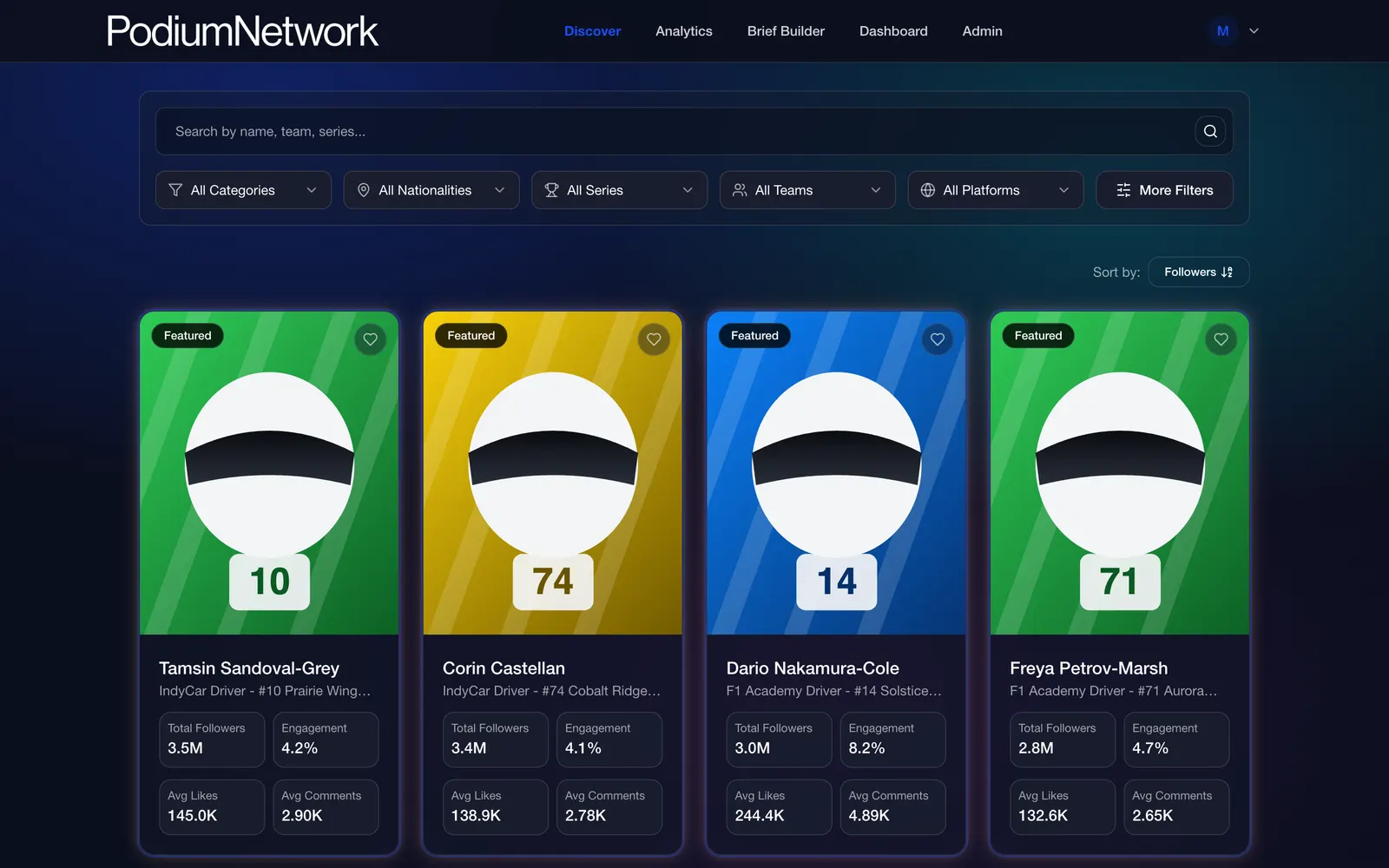Click the Freya Petrov-Marsh name

pos(1089,668)
